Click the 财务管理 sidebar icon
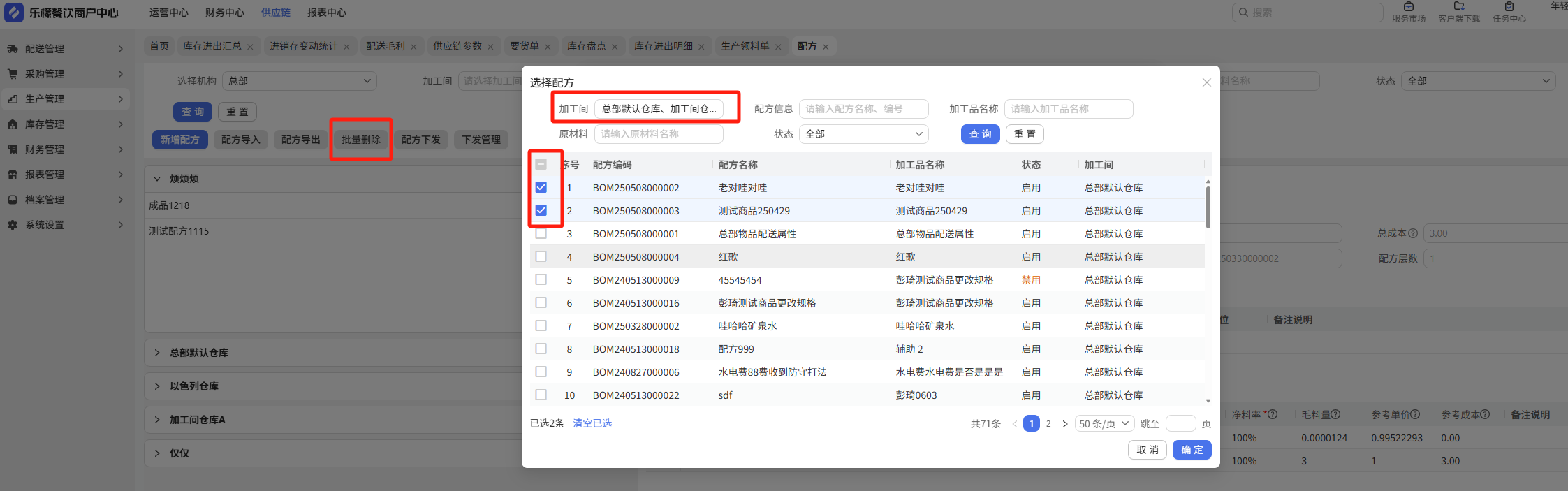 (13, 149)
